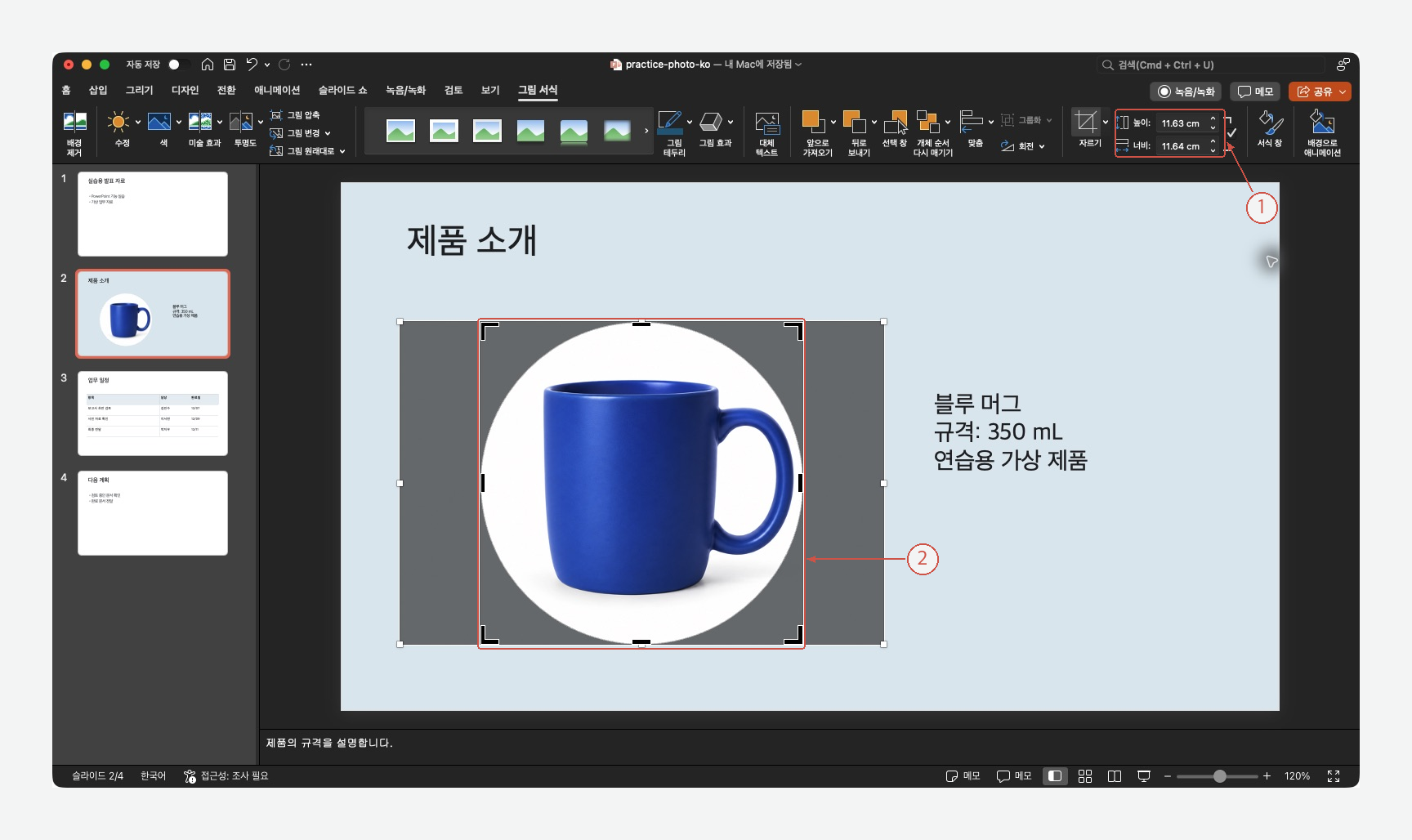
Task: Click 배경으로 애니메이션 animate as background icon
Action: 1322,122
